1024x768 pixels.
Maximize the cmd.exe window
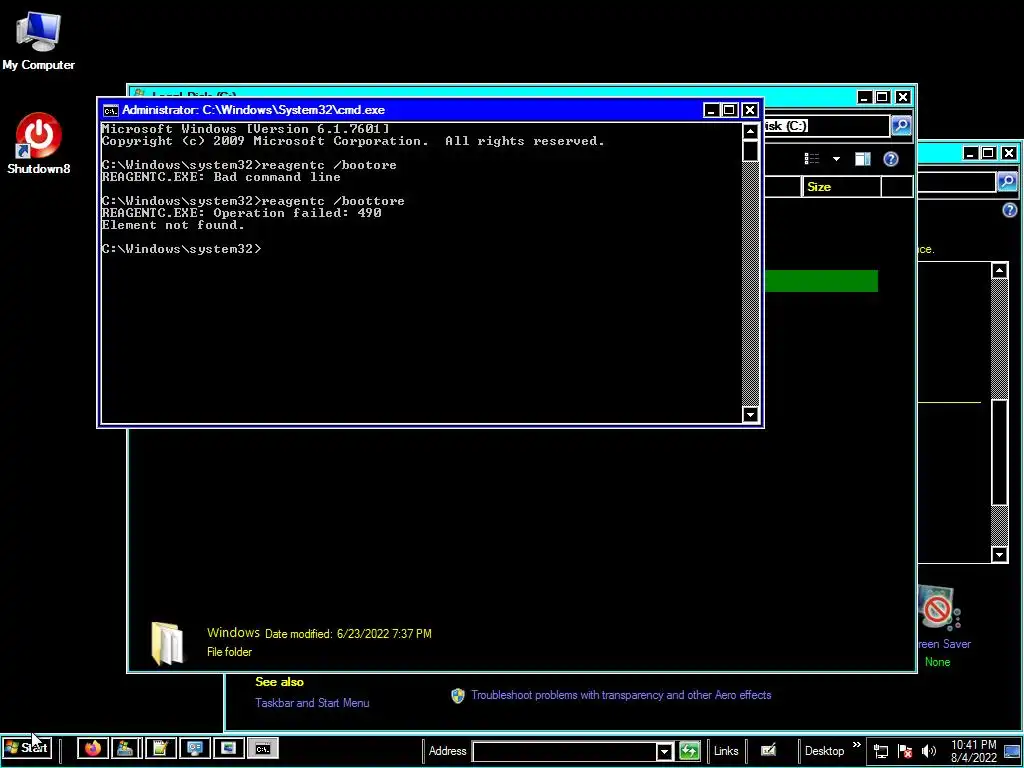[x=729, y=110]
